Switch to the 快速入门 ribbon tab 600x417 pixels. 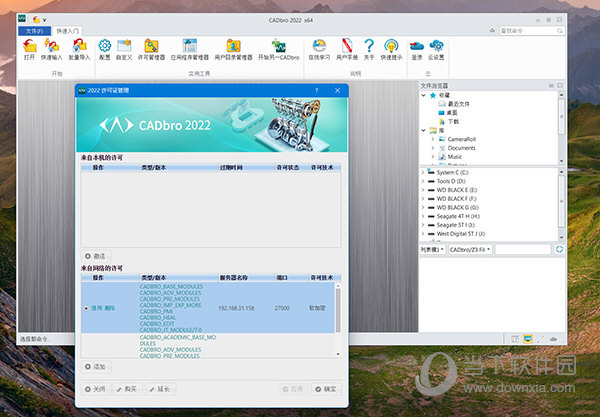[x=67, y=31]
